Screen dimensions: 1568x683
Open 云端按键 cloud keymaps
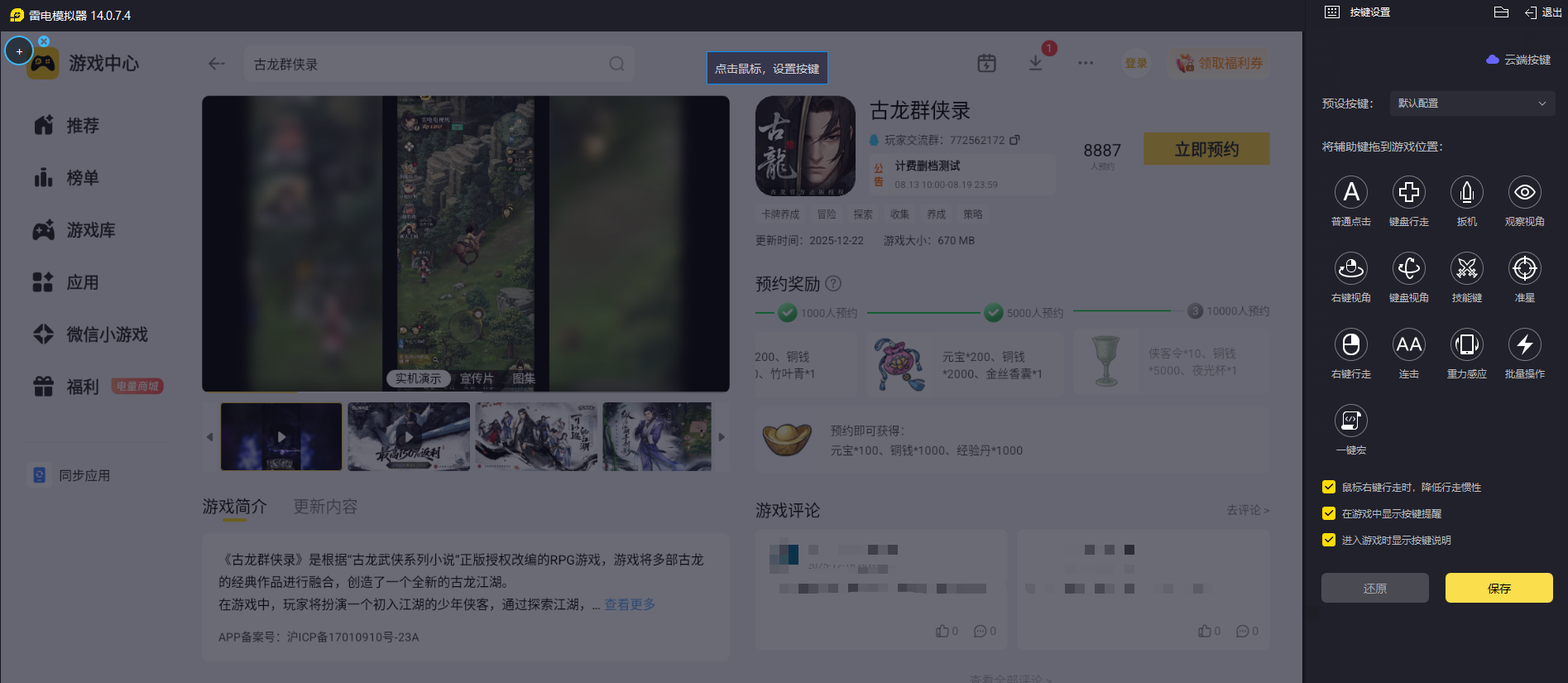tap(1519, 60)
